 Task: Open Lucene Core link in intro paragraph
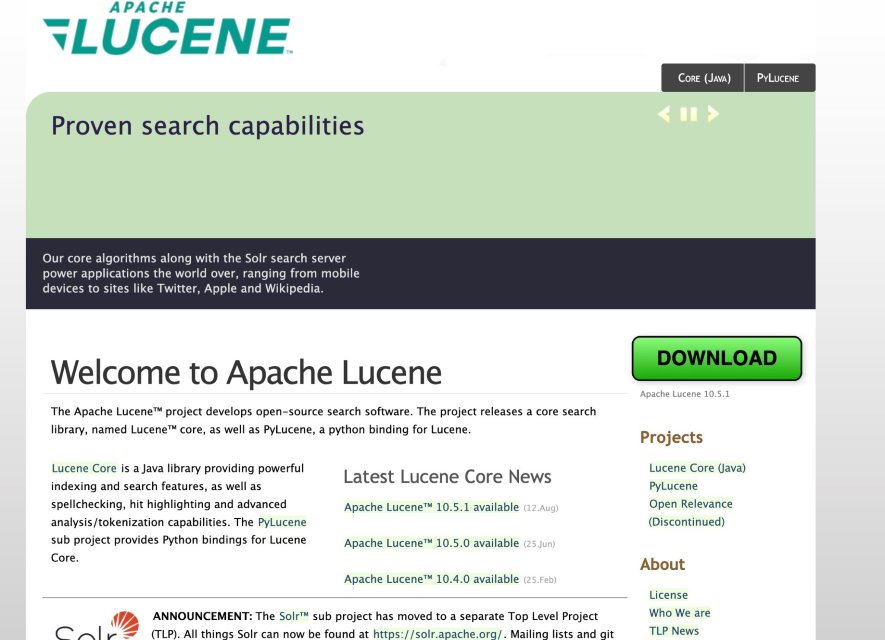(84, 468)
